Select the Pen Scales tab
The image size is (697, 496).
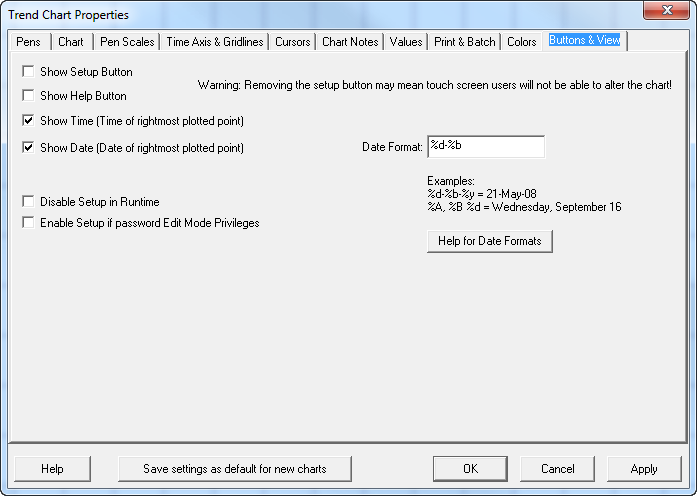(x=127, y=42)
